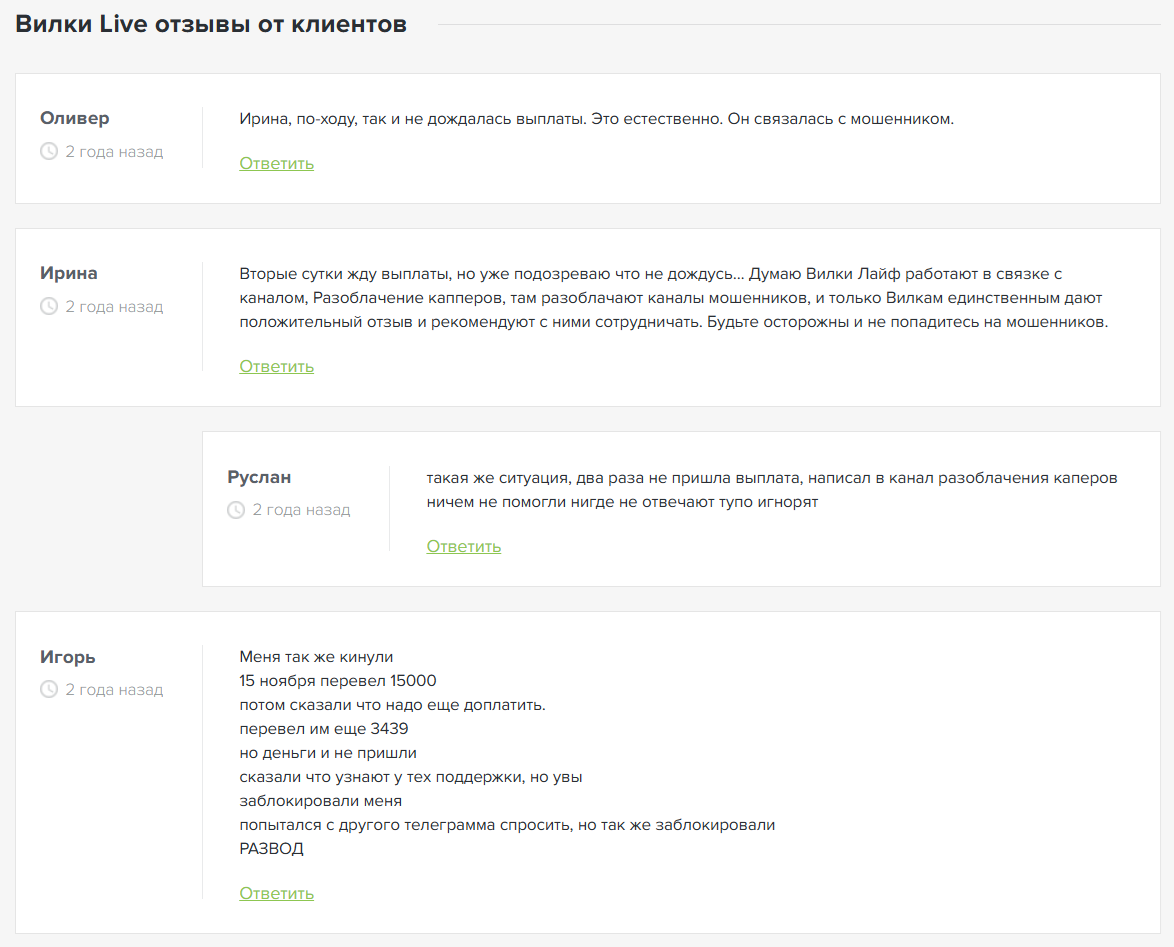Viewport: 1174px width, 947px height.
Task: Click the author name Оливер
Action: point(75,118)
